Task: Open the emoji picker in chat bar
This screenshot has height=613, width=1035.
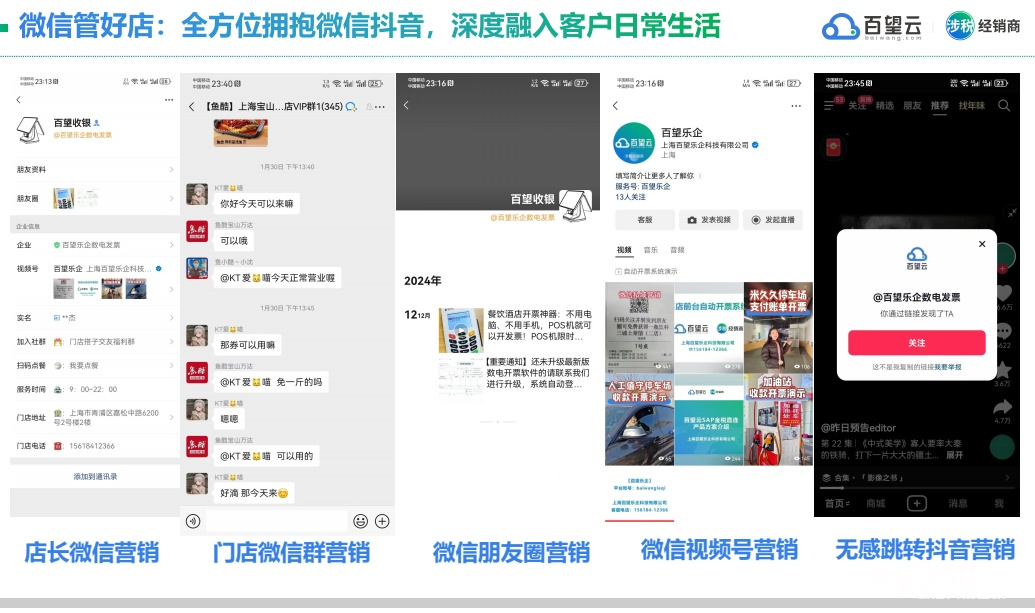Action: click(x=360, y=521)
